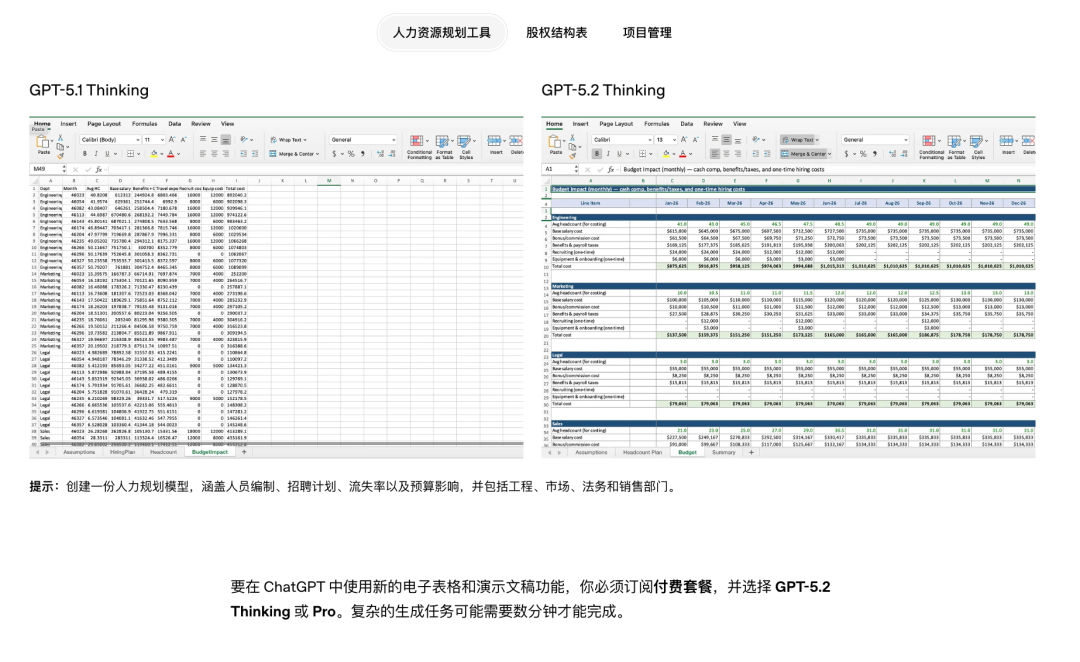Select the 人力资源规划工具 tab
This screenshot has width=1080, height=662.
coord(442,32)
